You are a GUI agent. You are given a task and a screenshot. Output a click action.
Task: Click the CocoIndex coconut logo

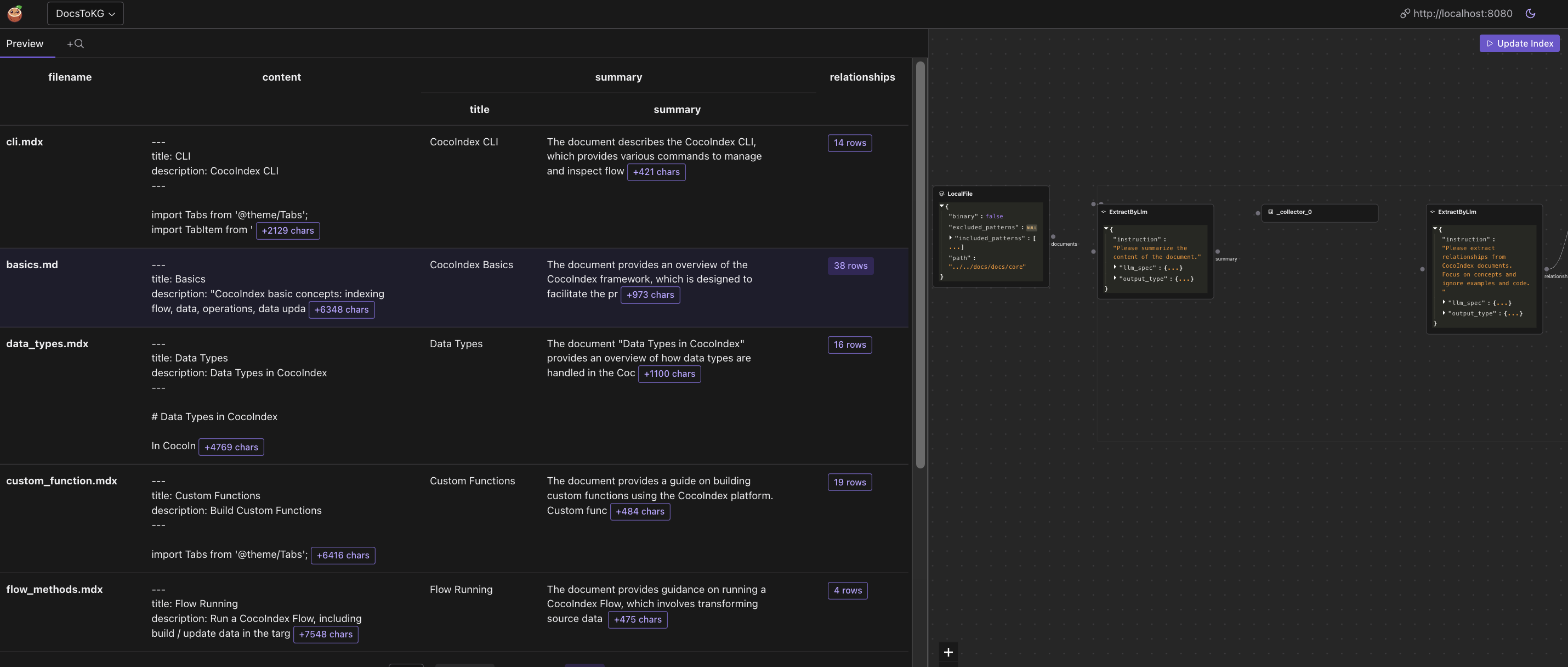pos(15,13)
